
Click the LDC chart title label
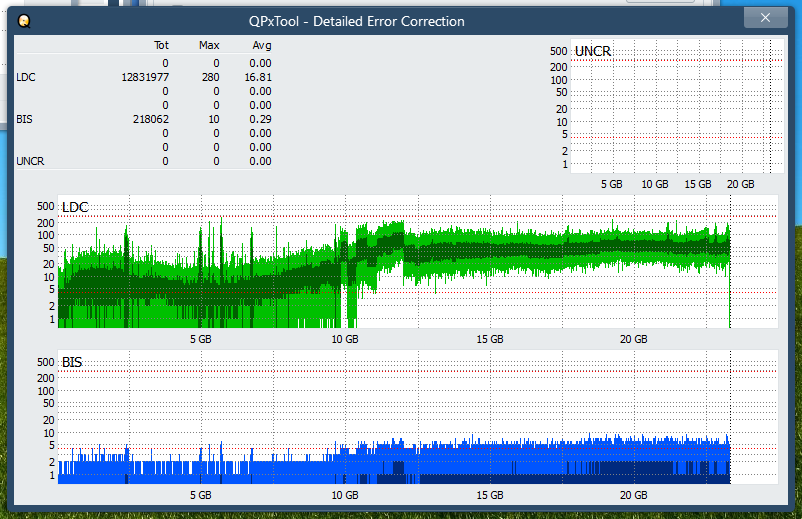coord(75,207)
